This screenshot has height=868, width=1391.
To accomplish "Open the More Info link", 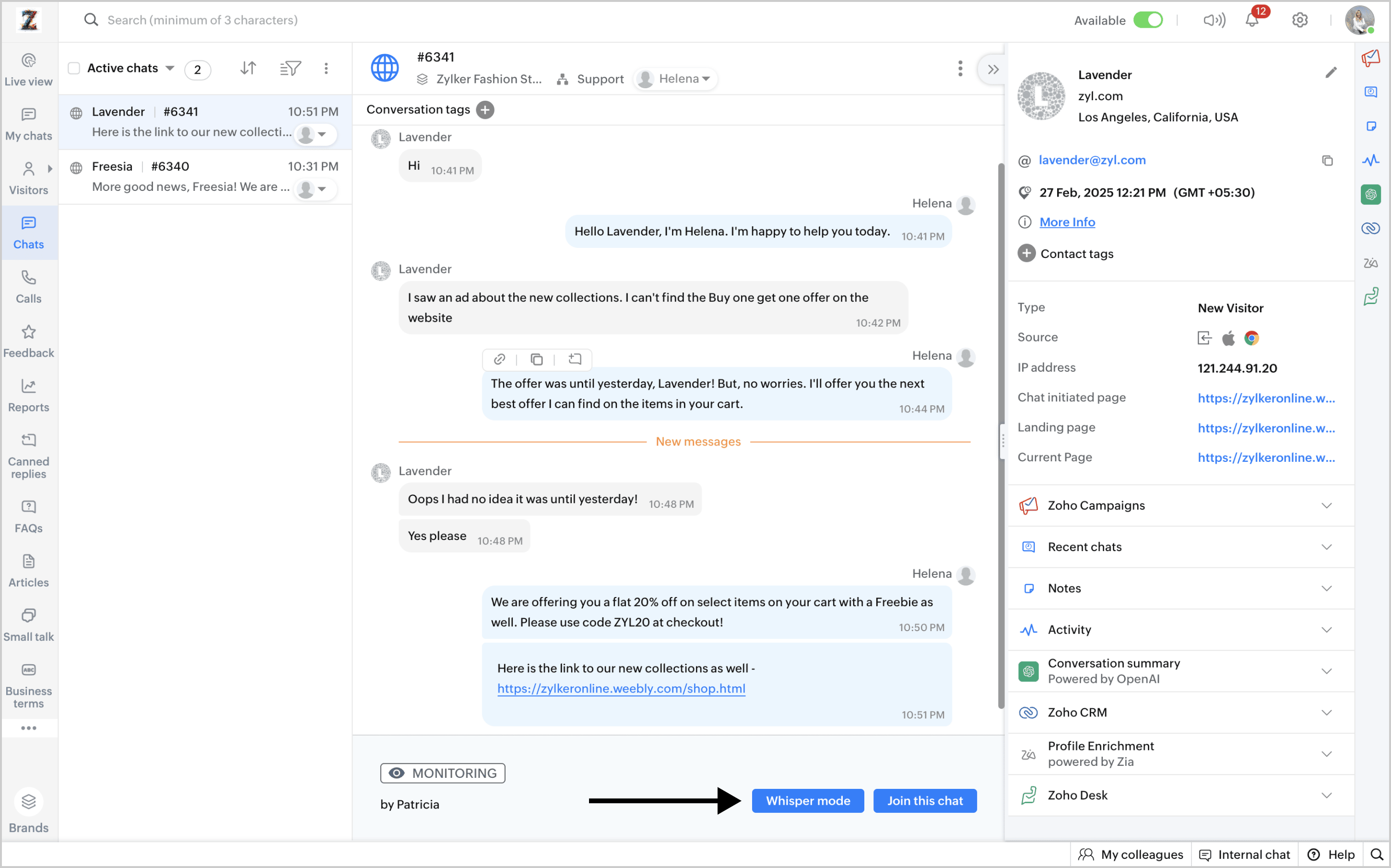I will [1067, 222].
